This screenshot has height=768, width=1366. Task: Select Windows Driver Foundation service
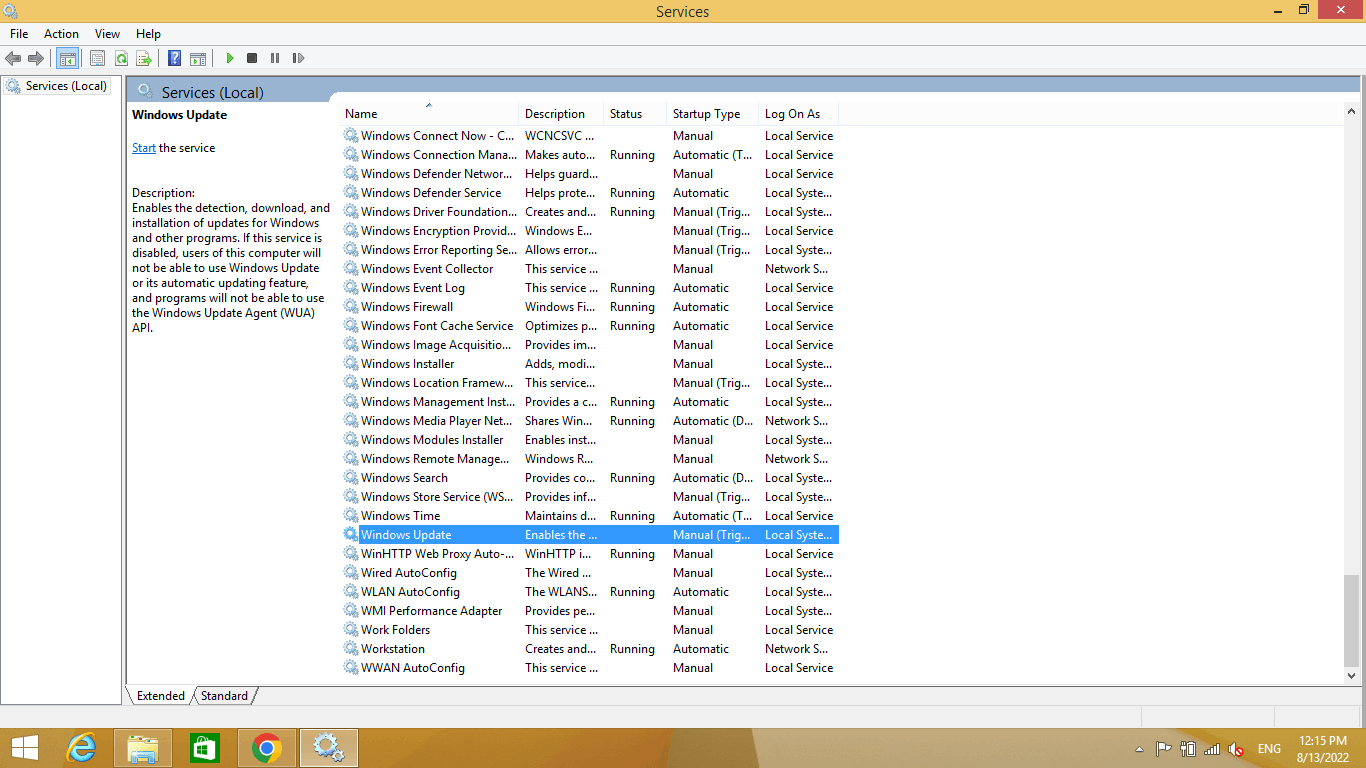590,212
